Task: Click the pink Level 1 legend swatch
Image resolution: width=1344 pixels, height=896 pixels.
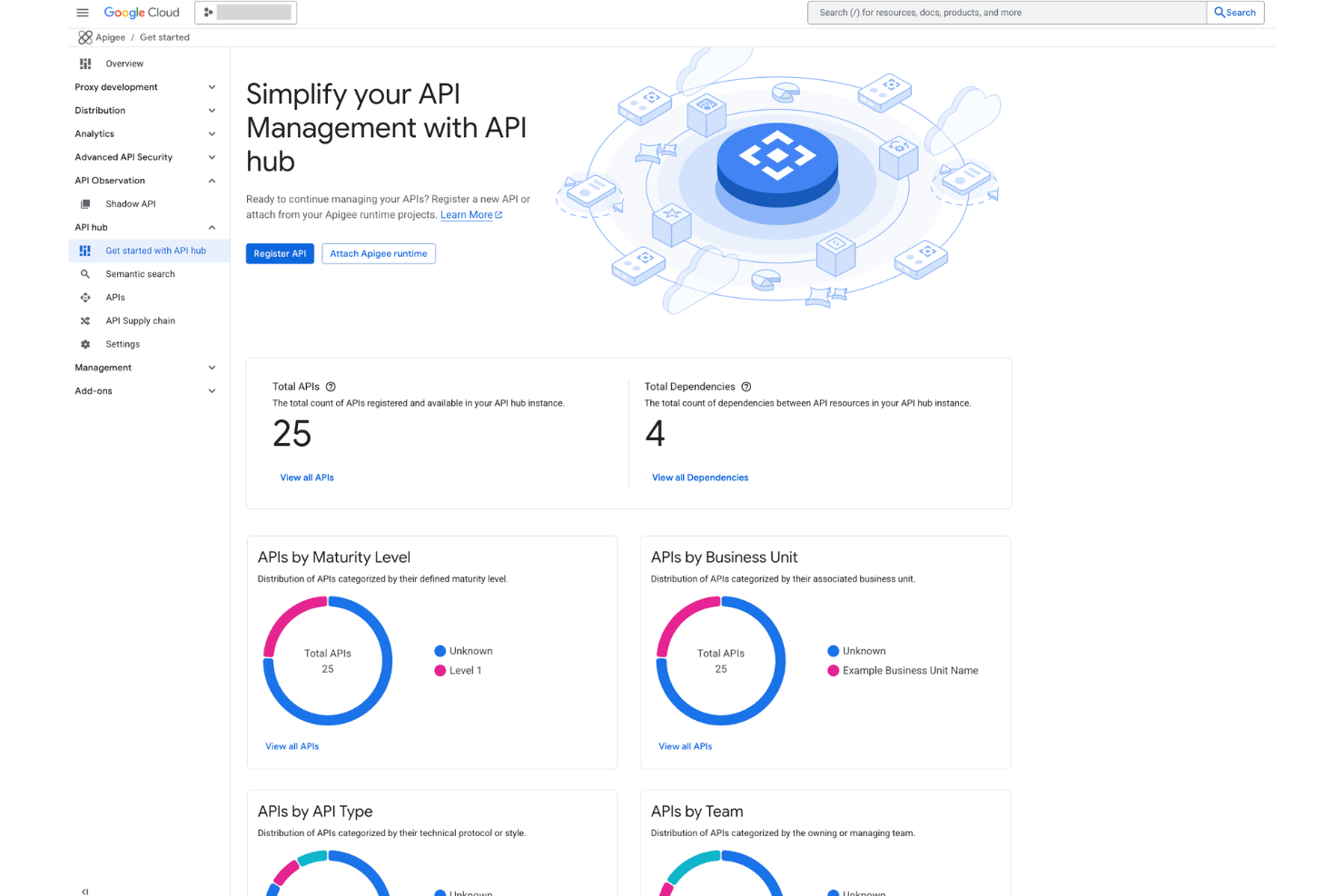Action: coord(440,671)
